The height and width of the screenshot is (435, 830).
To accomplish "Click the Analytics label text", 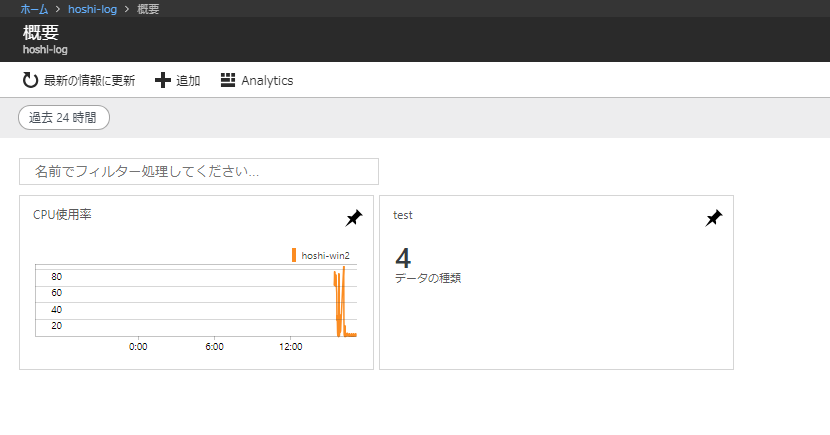I will (267, 80).
